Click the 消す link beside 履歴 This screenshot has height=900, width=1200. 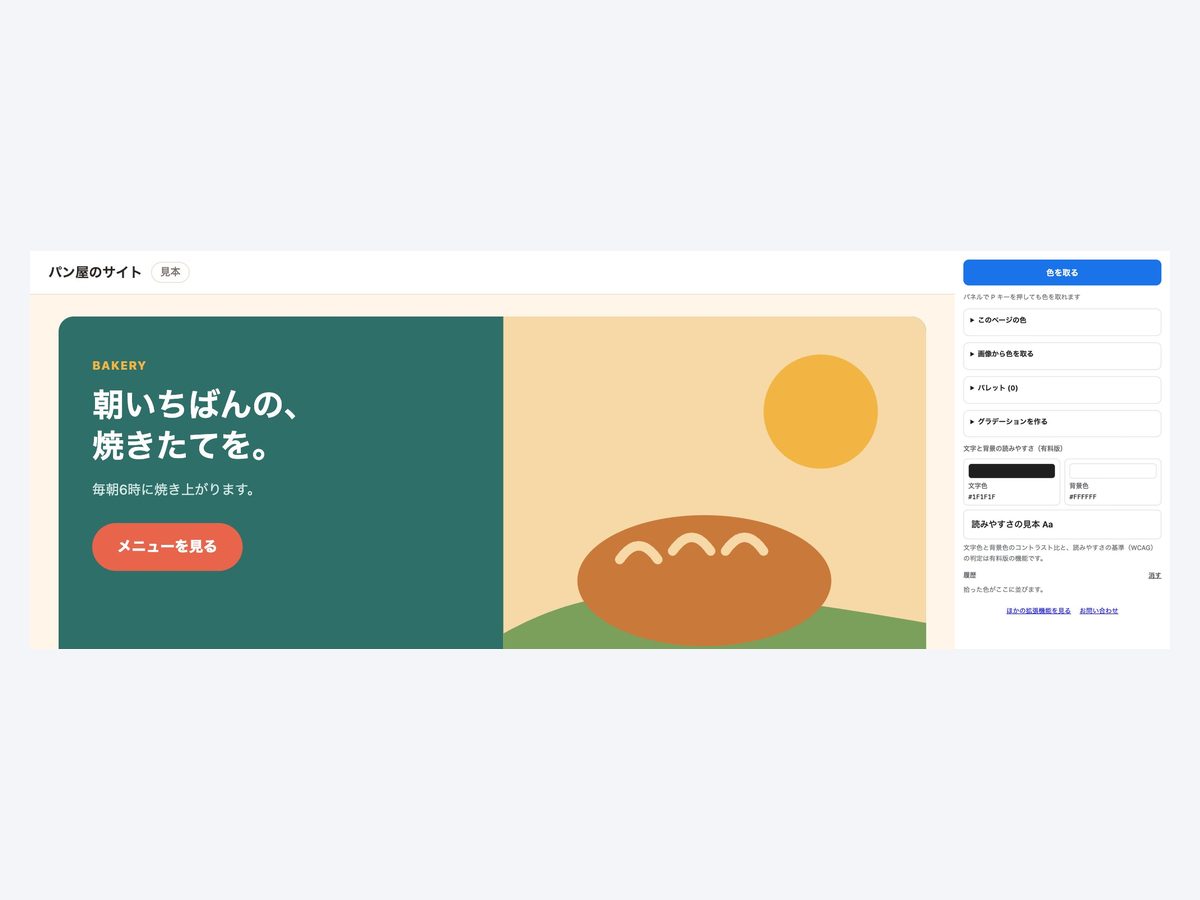(1154, 576)
